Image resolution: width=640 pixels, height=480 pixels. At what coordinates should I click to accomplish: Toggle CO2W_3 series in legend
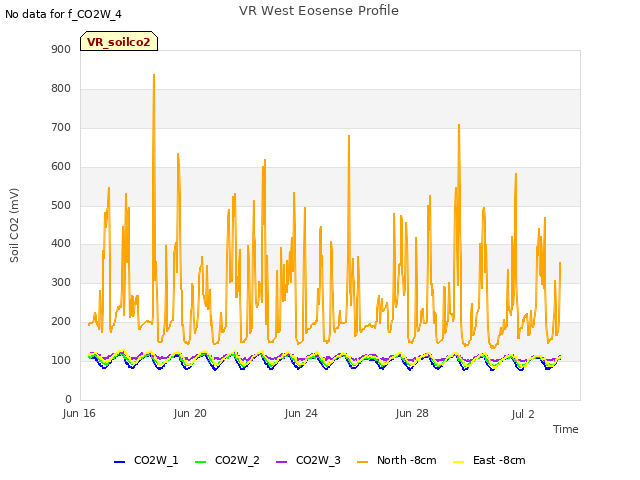[x=308, y=460]
